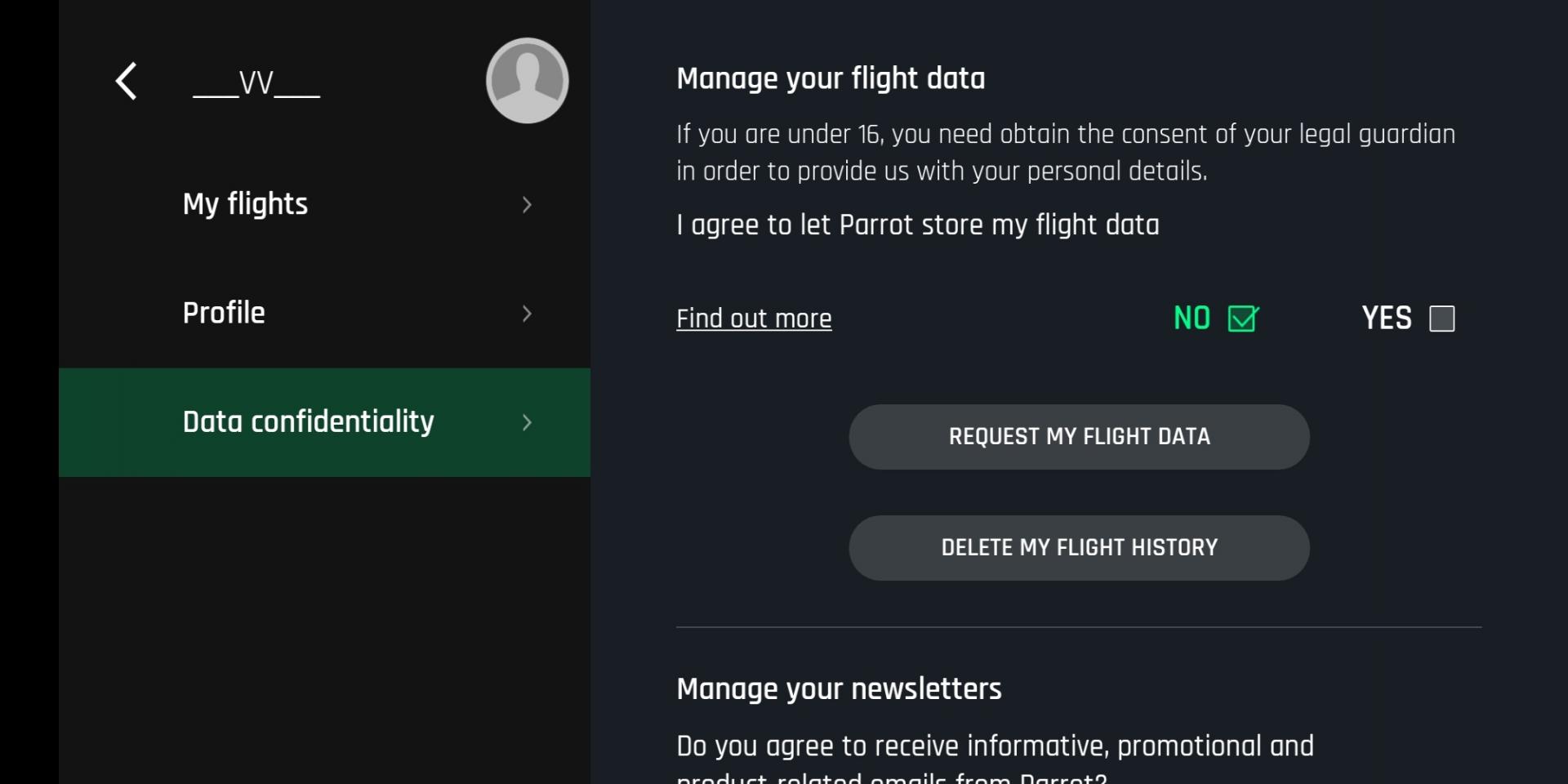Go back using the left arrow icon
1568x784 pixels.
tap(126, 82)
